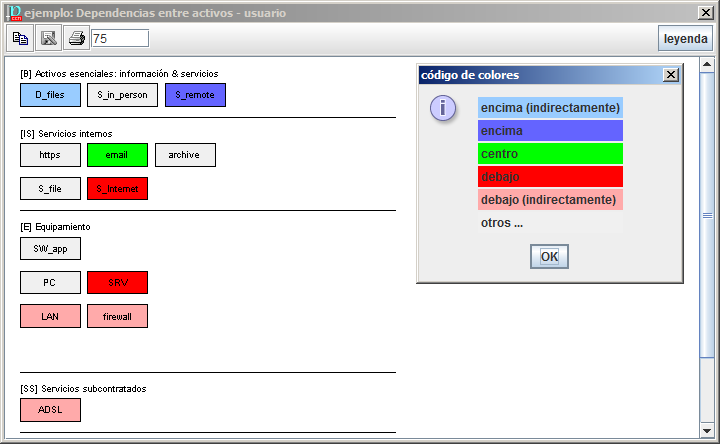Select the firewall equipment node

[x=117, y=316]
